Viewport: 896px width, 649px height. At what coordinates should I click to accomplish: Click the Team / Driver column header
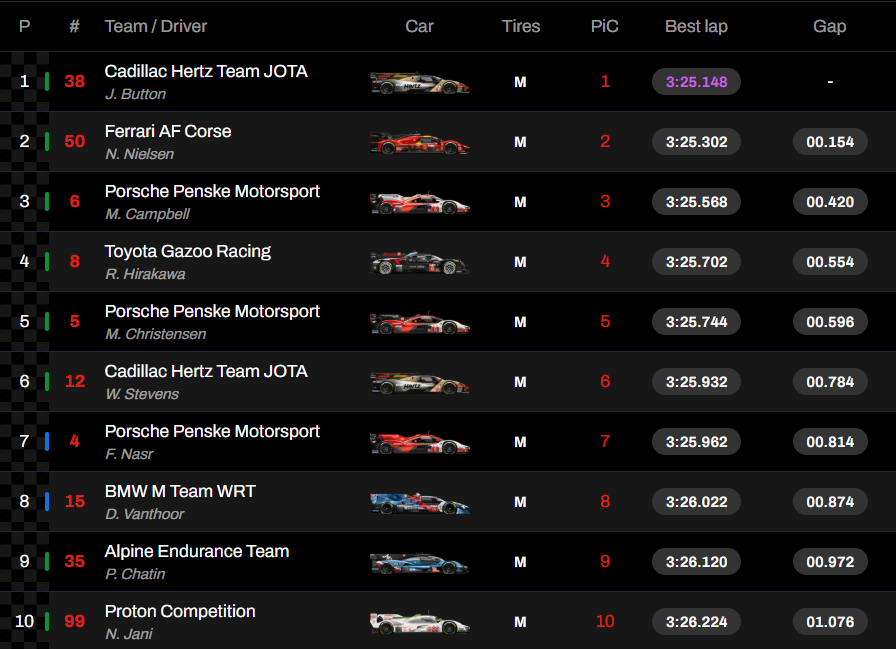click(155, 26)
